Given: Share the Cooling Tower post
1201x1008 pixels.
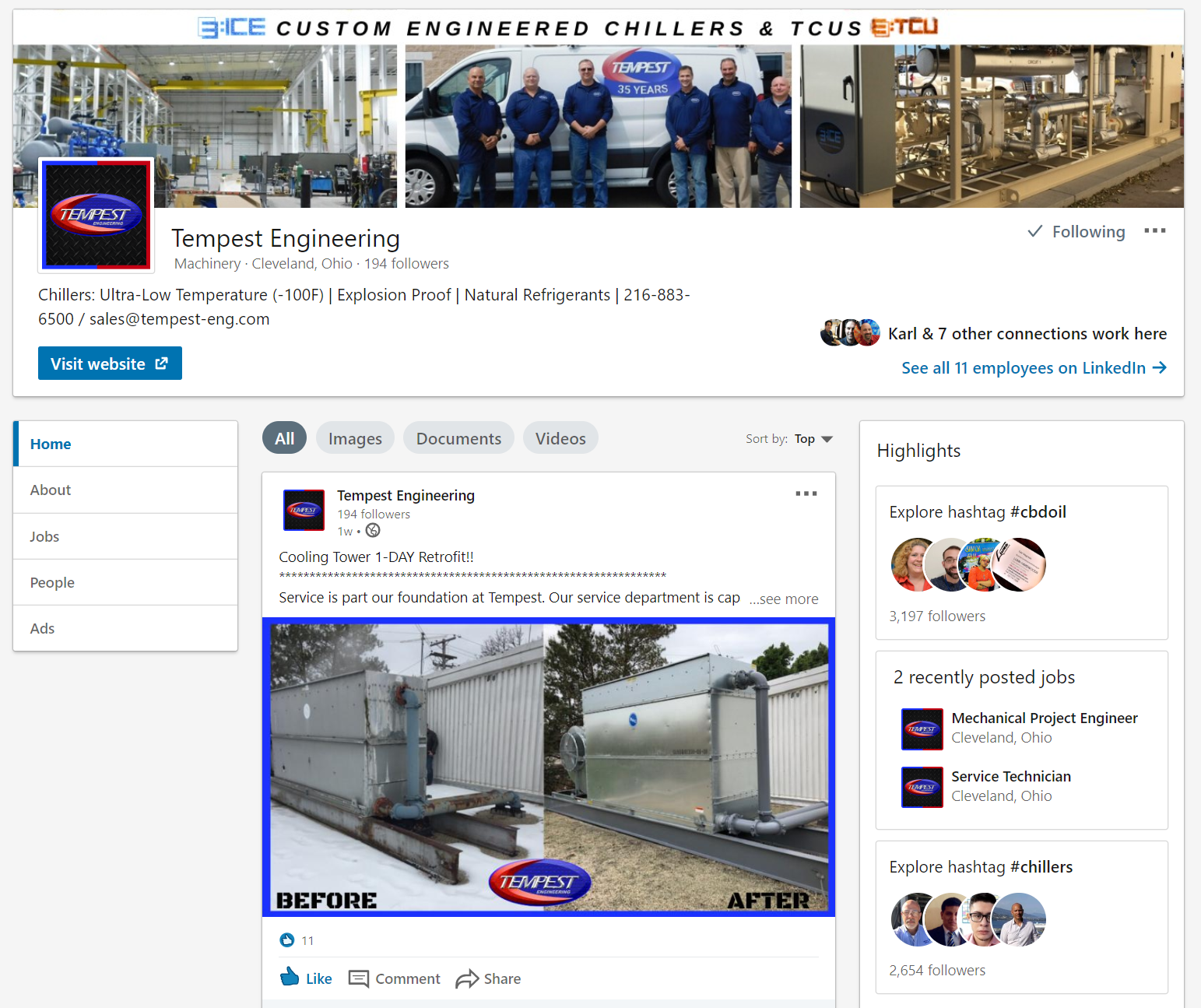Looking at the screenshot, I should coord(488,978).
